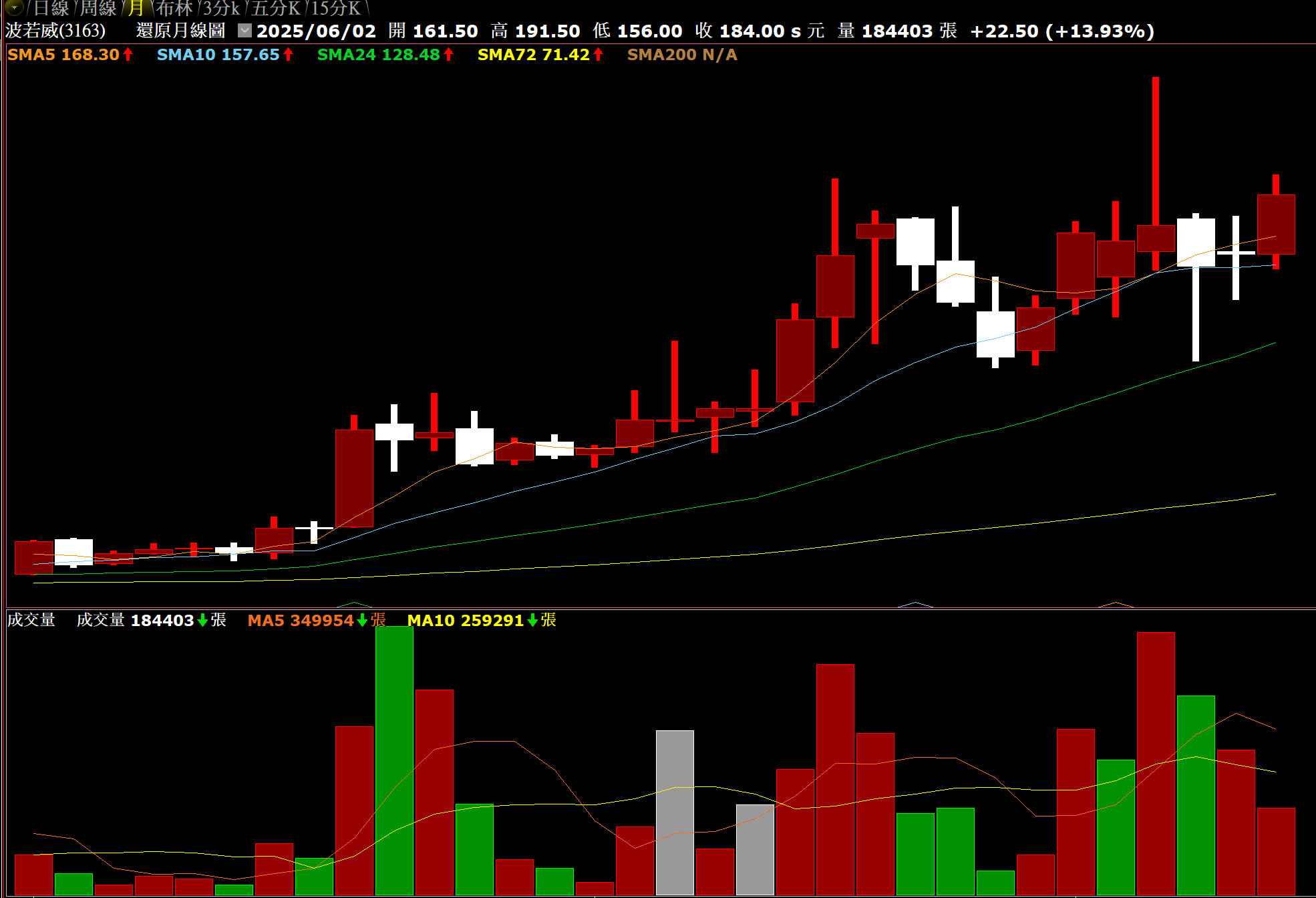Open the 布林 Bollinger tab

174,8
